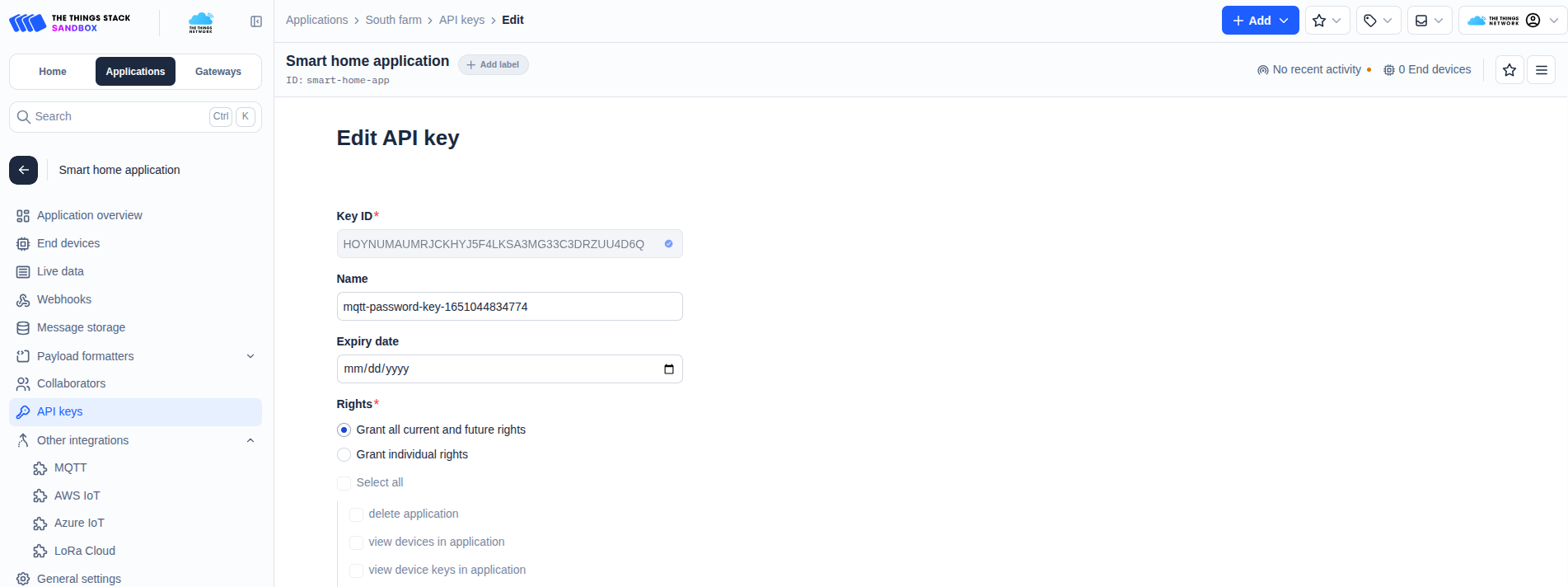Open the user profile dropdown
The image size is (1568, 587).
(1512, 21)
